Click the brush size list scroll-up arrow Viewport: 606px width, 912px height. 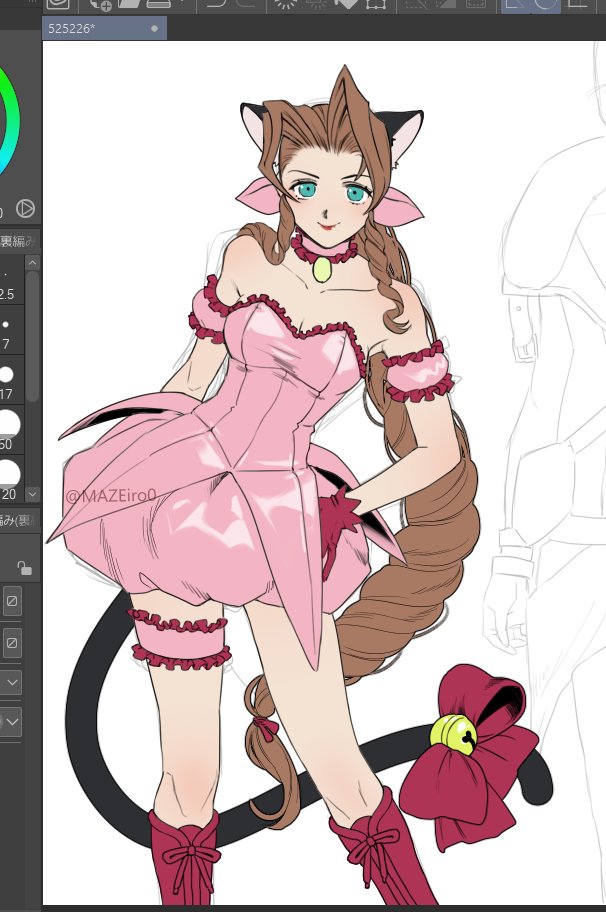(x=33, y=263)
